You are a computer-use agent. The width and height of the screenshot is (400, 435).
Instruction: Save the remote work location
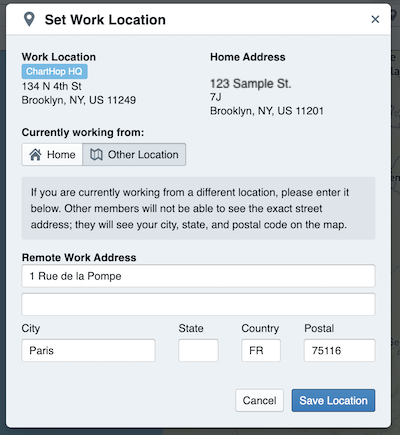333,400
